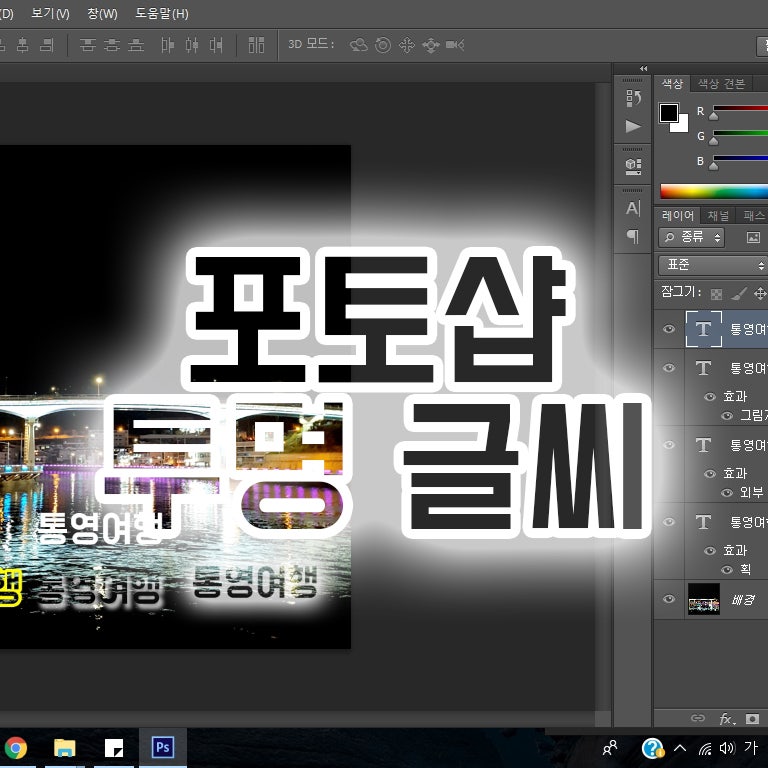
Task: Pick a color from spectrum ramp
Action: click(714, 191)
